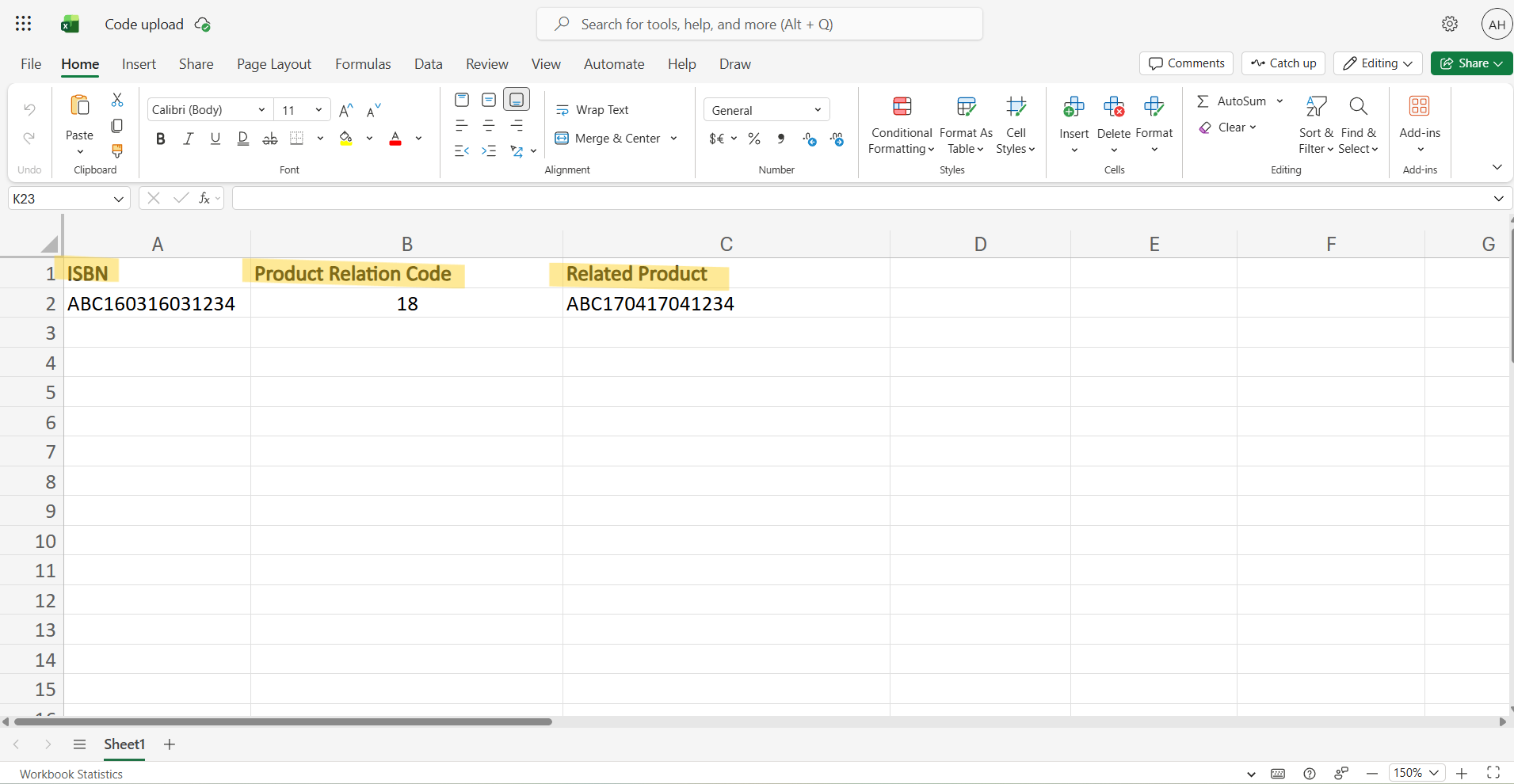Click the Find & Select magnifier icon

(1358, 107)
